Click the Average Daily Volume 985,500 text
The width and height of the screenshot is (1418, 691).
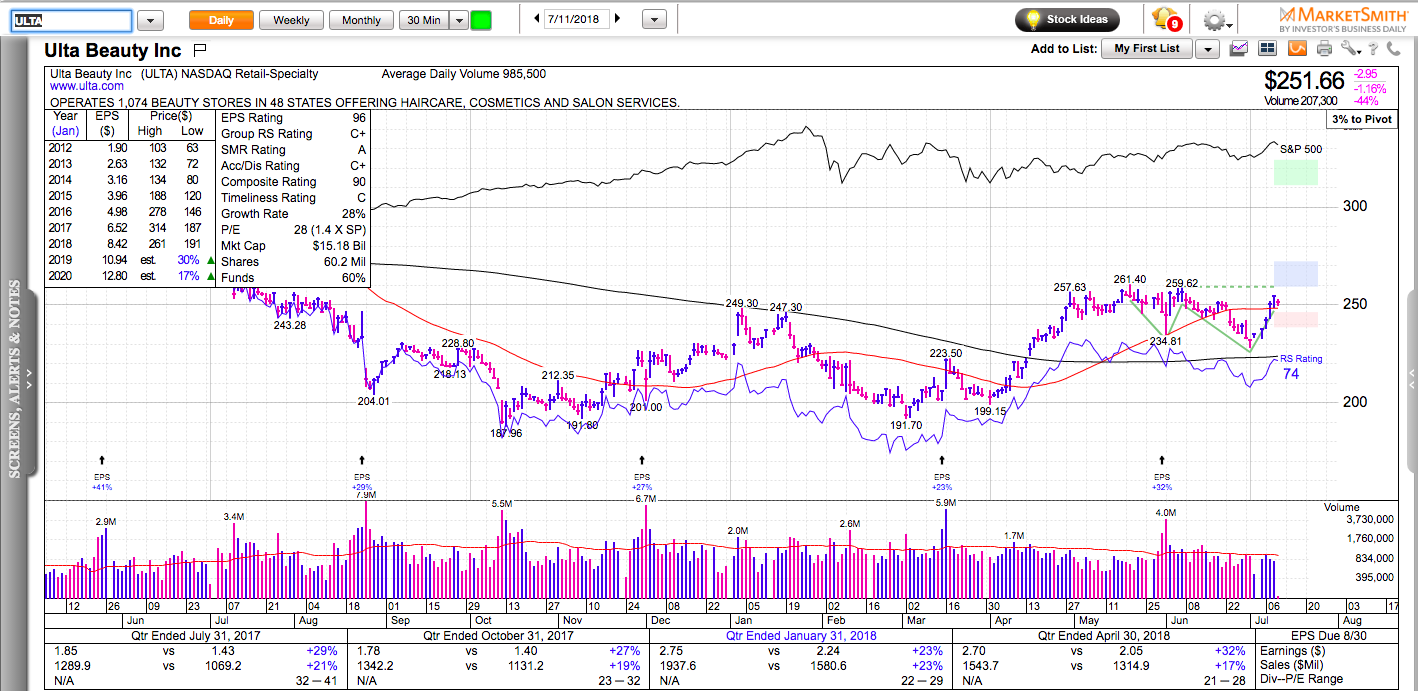coord(464,74)
